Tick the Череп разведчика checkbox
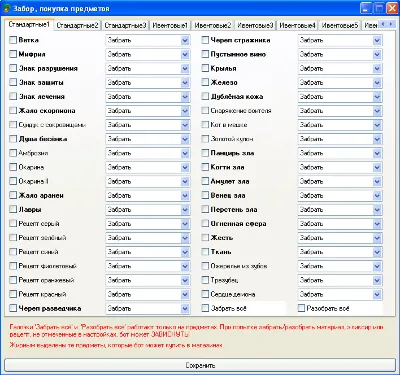Screen dimensions: 400x375 13,308
